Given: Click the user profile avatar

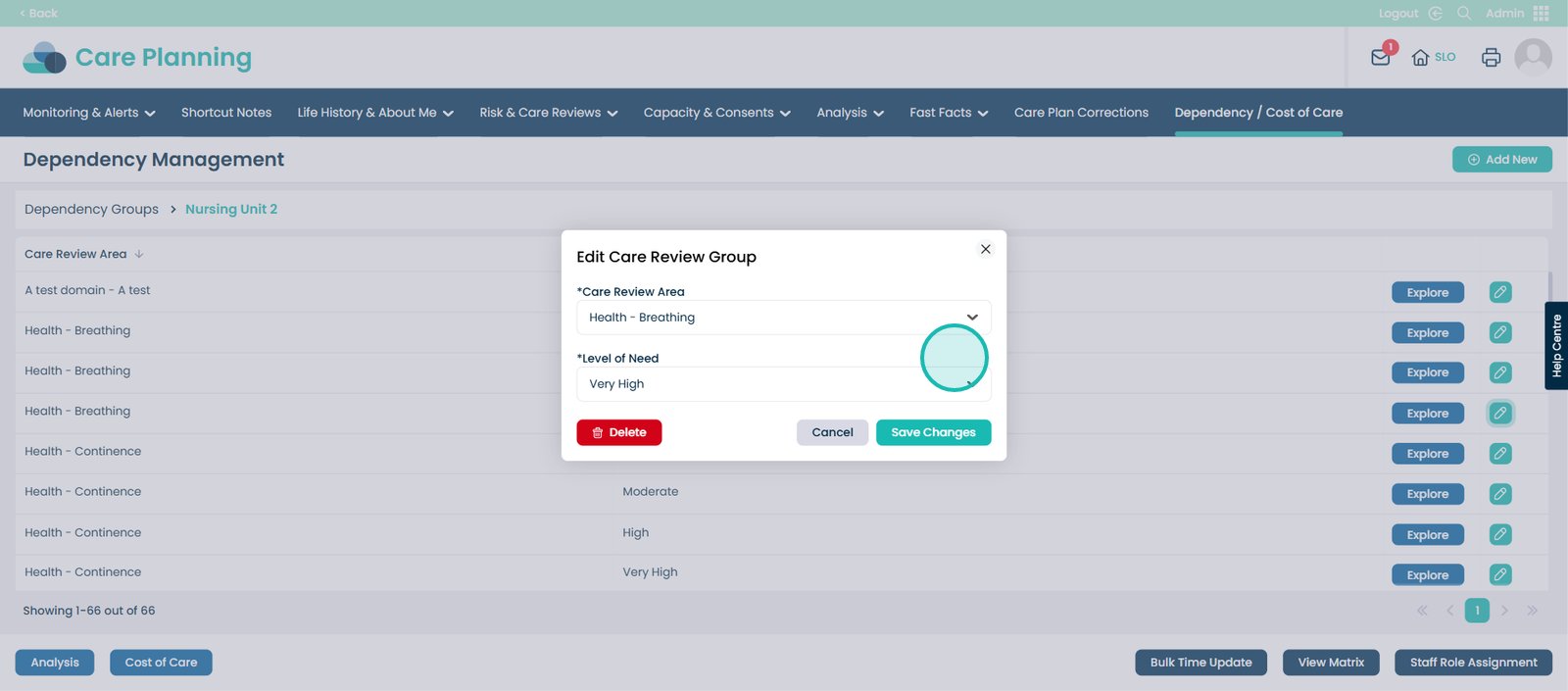Looking at the screenshot, I should tap(1533, 57).
